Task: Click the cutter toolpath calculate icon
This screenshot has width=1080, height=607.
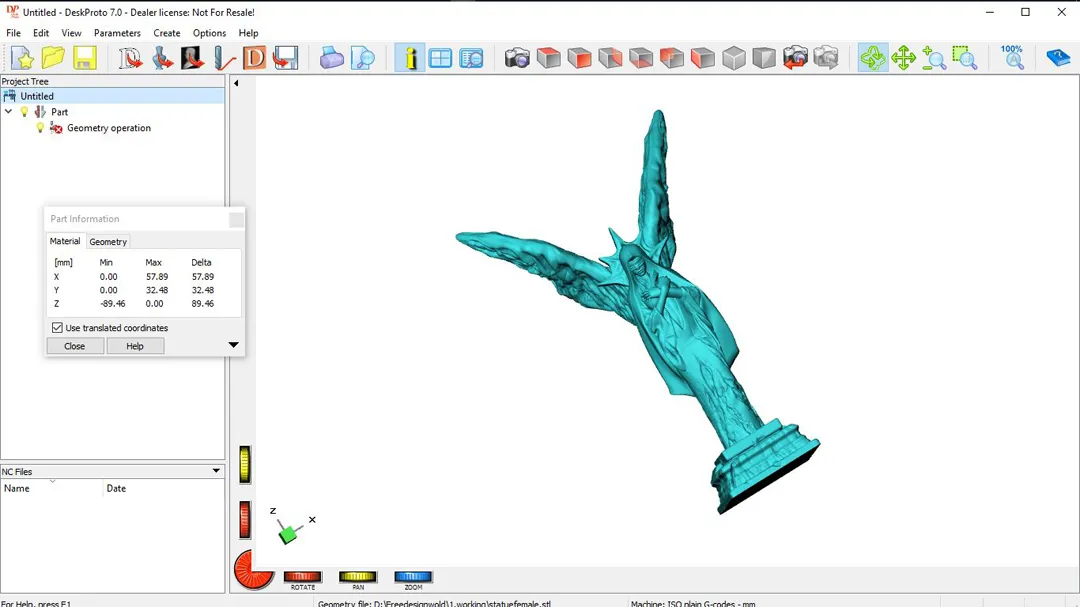Action: [224, 58]
